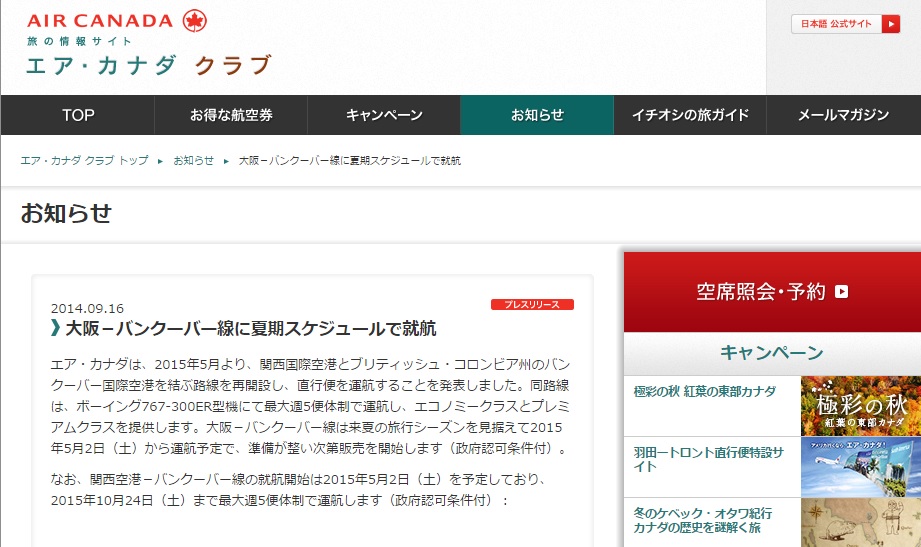This screenshot has height=547, width=921.
Task: Click the article paragraph starting エア・カナダは、2015年5月より
Action: [310, 406]
